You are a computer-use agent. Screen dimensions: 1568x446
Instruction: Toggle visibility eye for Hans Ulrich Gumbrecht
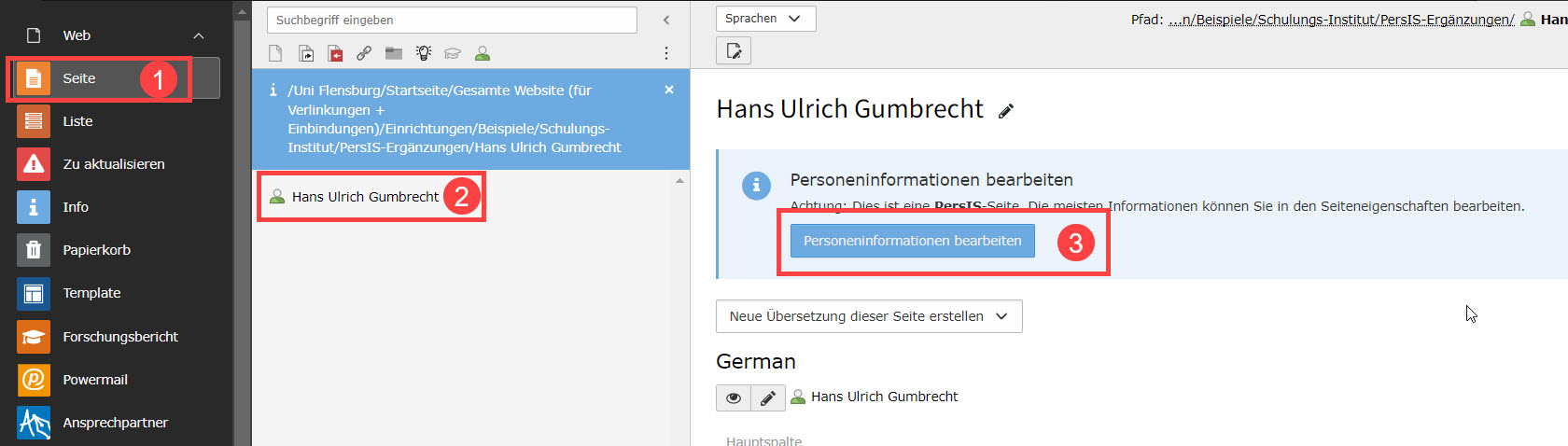734,397
